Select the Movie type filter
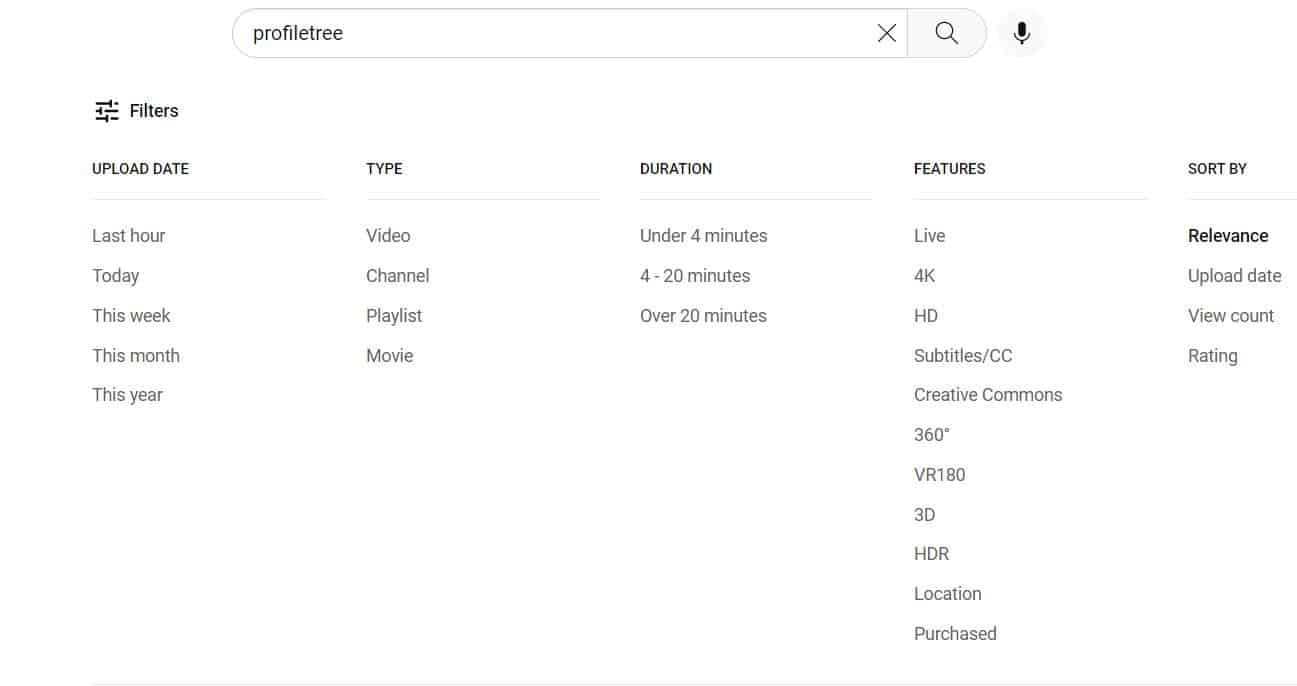Screen dimensions: 1297x686 coord(390,356)
